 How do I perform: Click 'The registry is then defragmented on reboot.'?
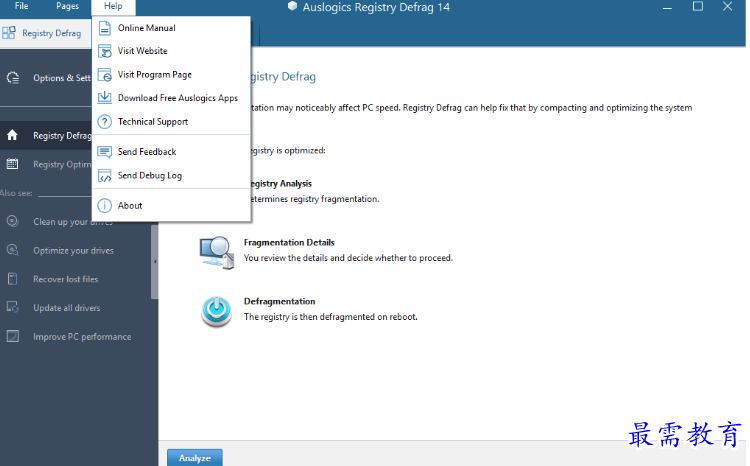tap(331, 317)
